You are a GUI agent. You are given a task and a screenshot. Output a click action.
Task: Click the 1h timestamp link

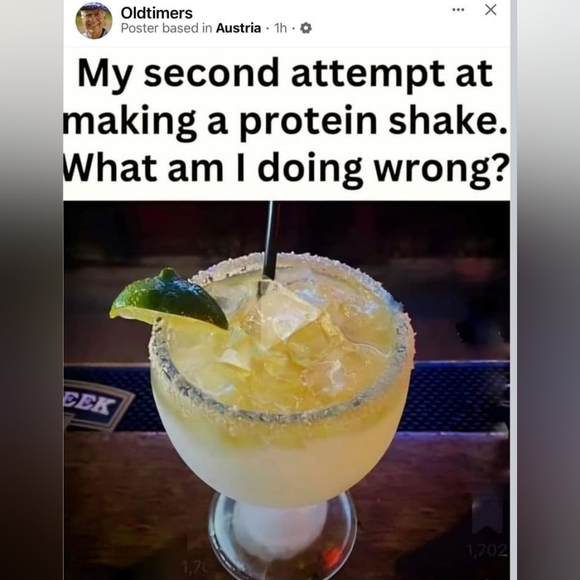pyautogui.click(x=280, y=28)
